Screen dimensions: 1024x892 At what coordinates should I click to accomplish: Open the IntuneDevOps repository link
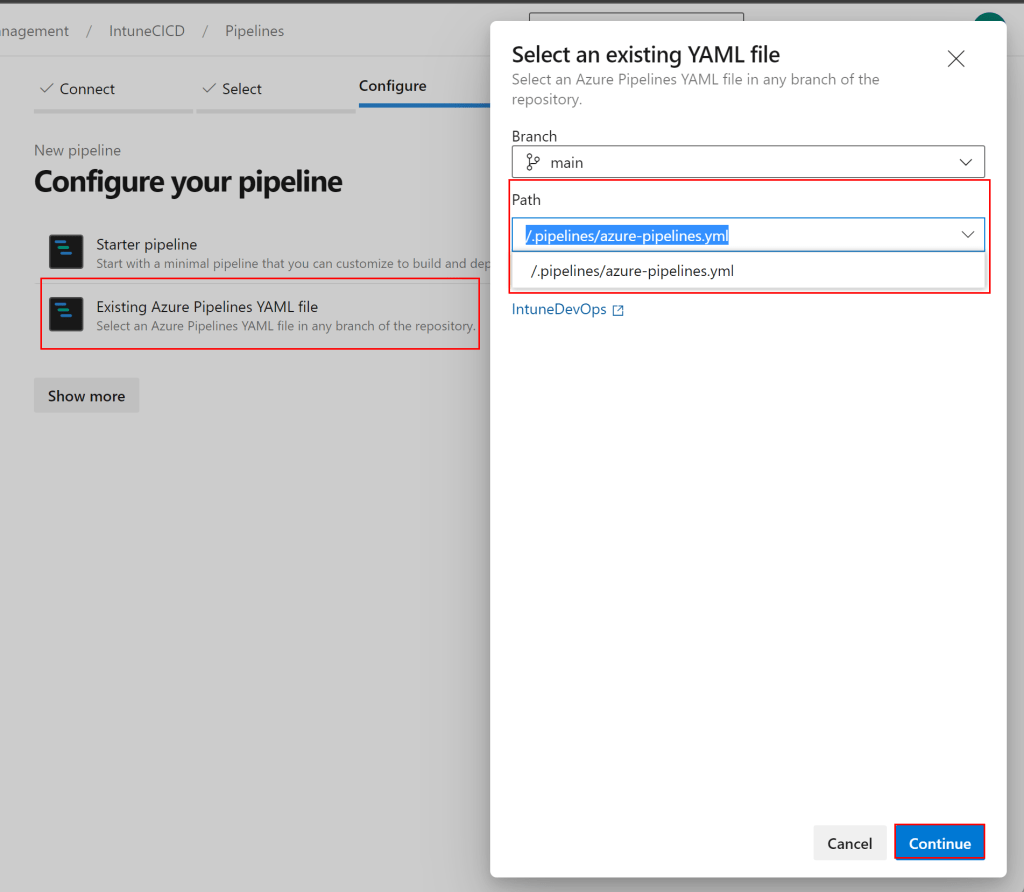(x=559, y=310)
